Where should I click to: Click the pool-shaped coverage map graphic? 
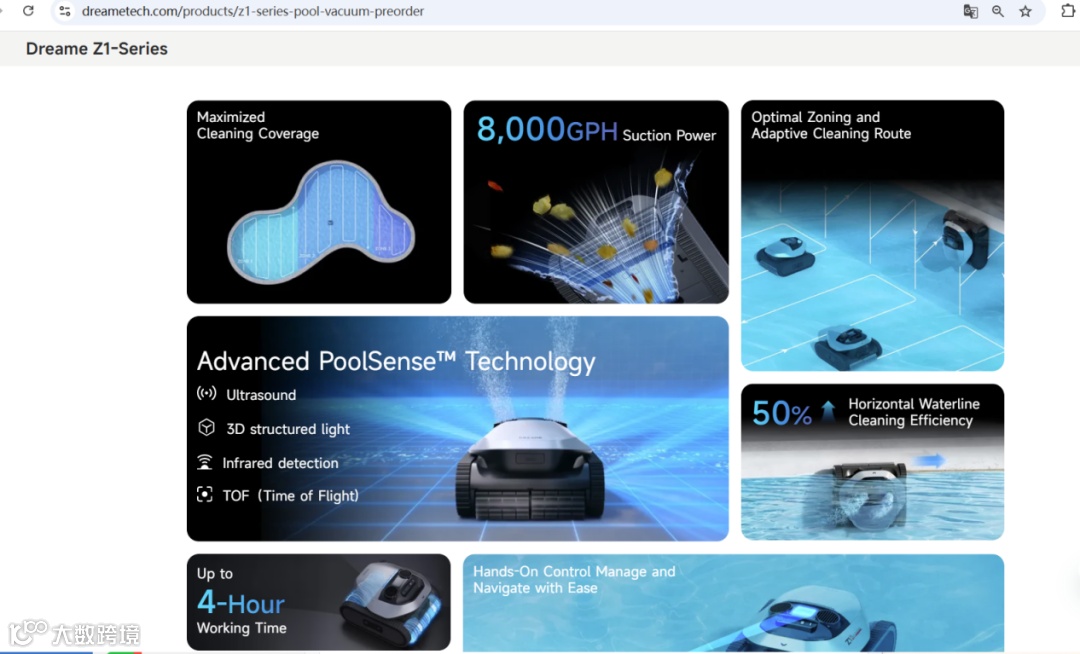pyautogui.click(x=321, y=222)
